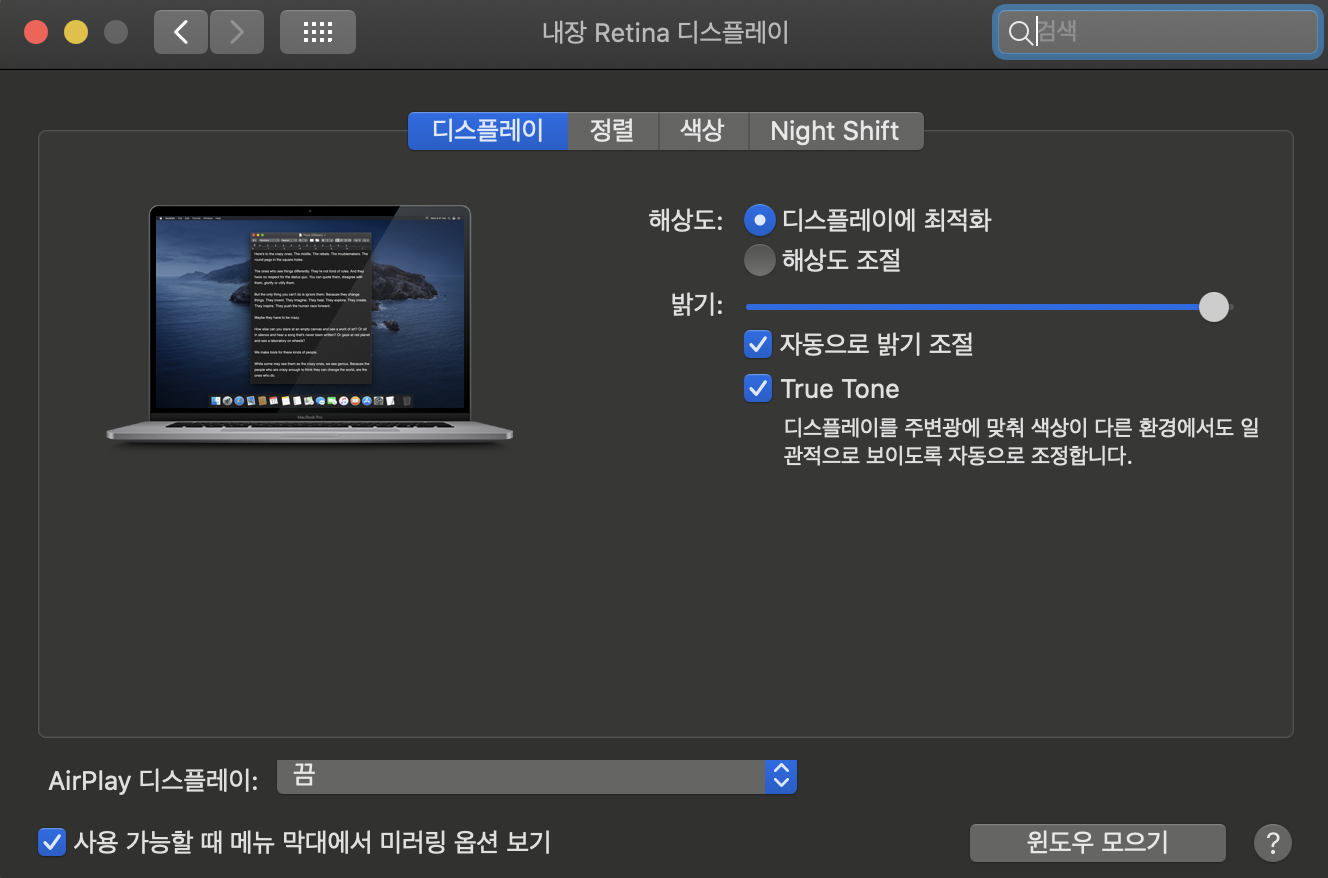The image size is (1328, 878).
Task: Switch to the Night Shift tab
Action: pyautogui.click(x=835, y=131)
